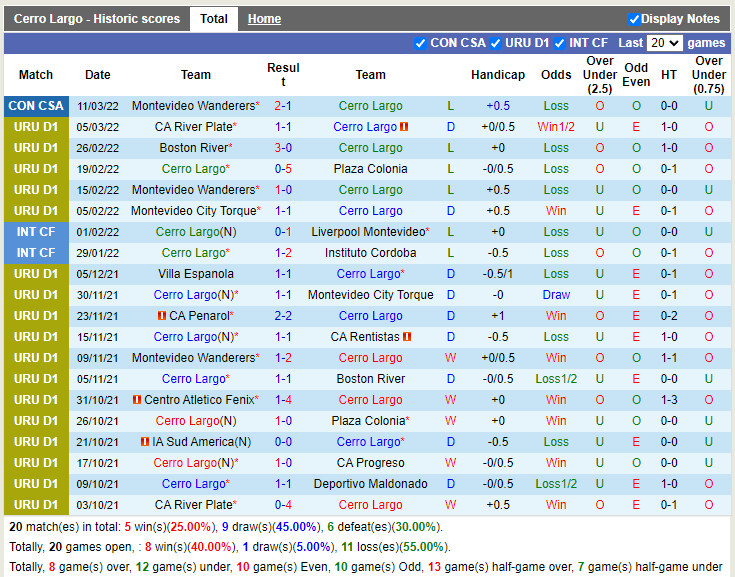The height and width of the screenshot is (577, 735).
Task: Uncheck the URU D1 league filter
Action: coord(497,43)
